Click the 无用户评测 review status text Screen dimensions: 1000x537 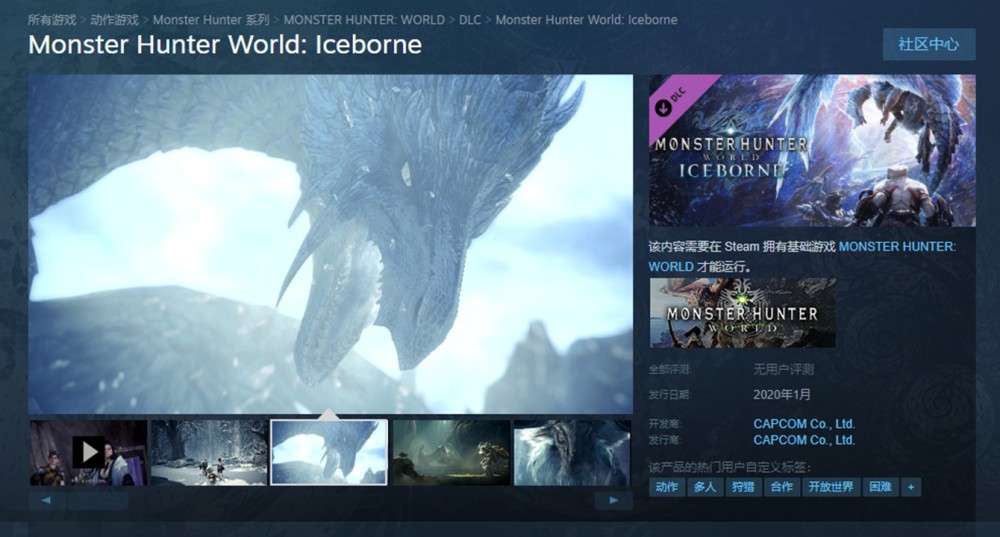tap(783, 369)
